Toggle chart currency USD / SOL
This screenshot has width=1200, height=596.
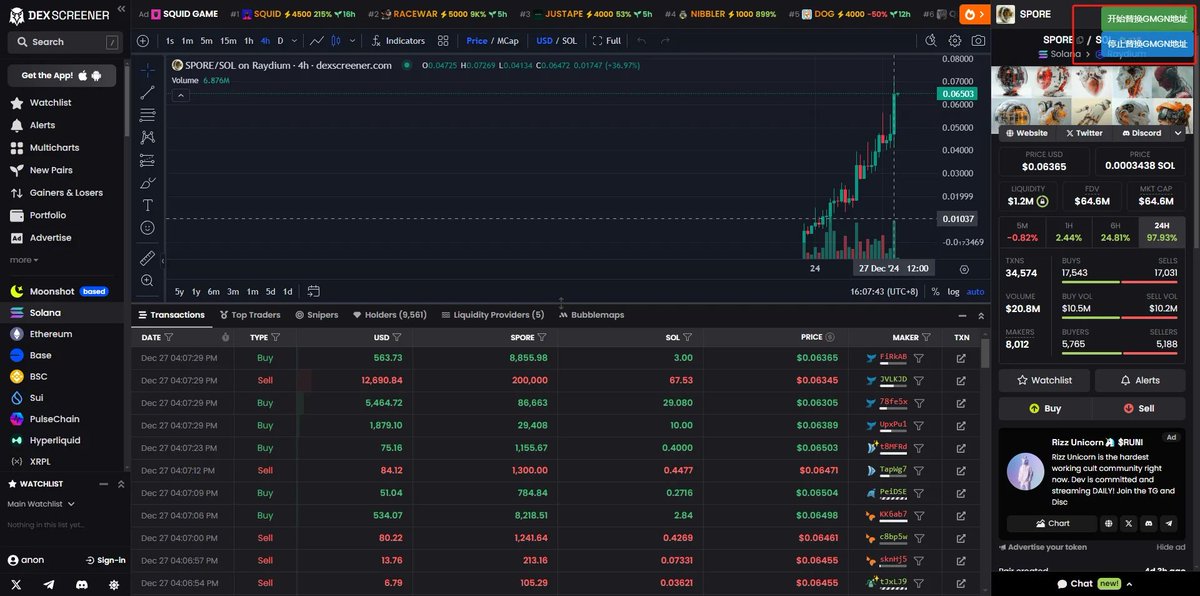click(556, 41)
